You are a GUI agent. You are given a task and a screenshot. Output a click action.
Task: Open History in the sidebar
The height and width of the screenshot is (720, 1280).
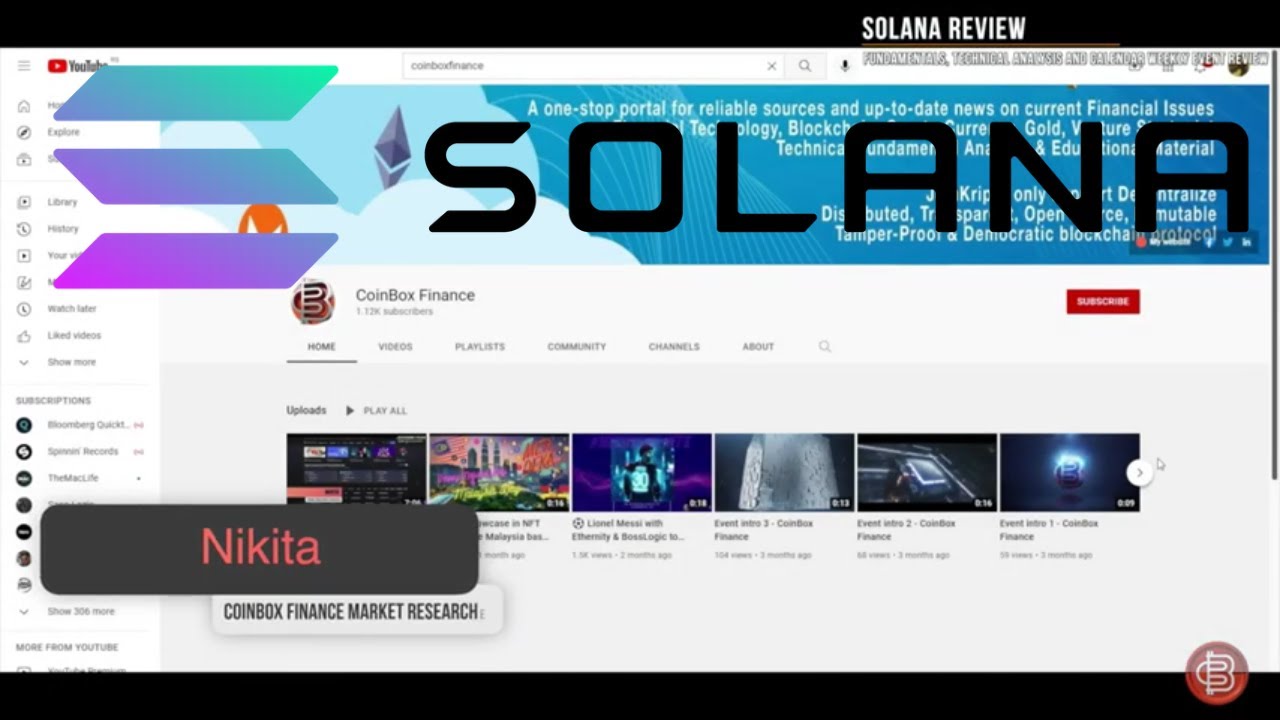click(x=62, y=229)
